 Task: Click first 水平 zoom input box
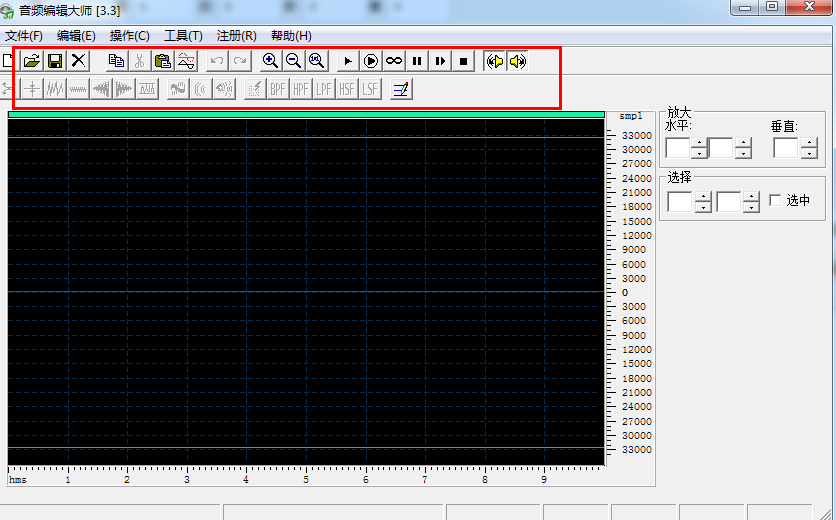click(678, 148)
